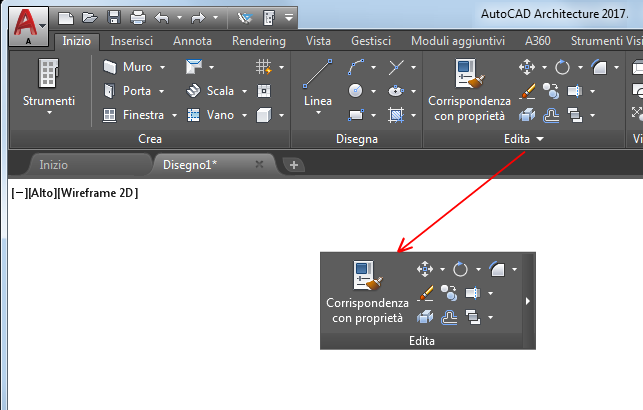Click the square-in-square icon beside Scala
This screenshot has height=410, width=643.
[264, 91]
